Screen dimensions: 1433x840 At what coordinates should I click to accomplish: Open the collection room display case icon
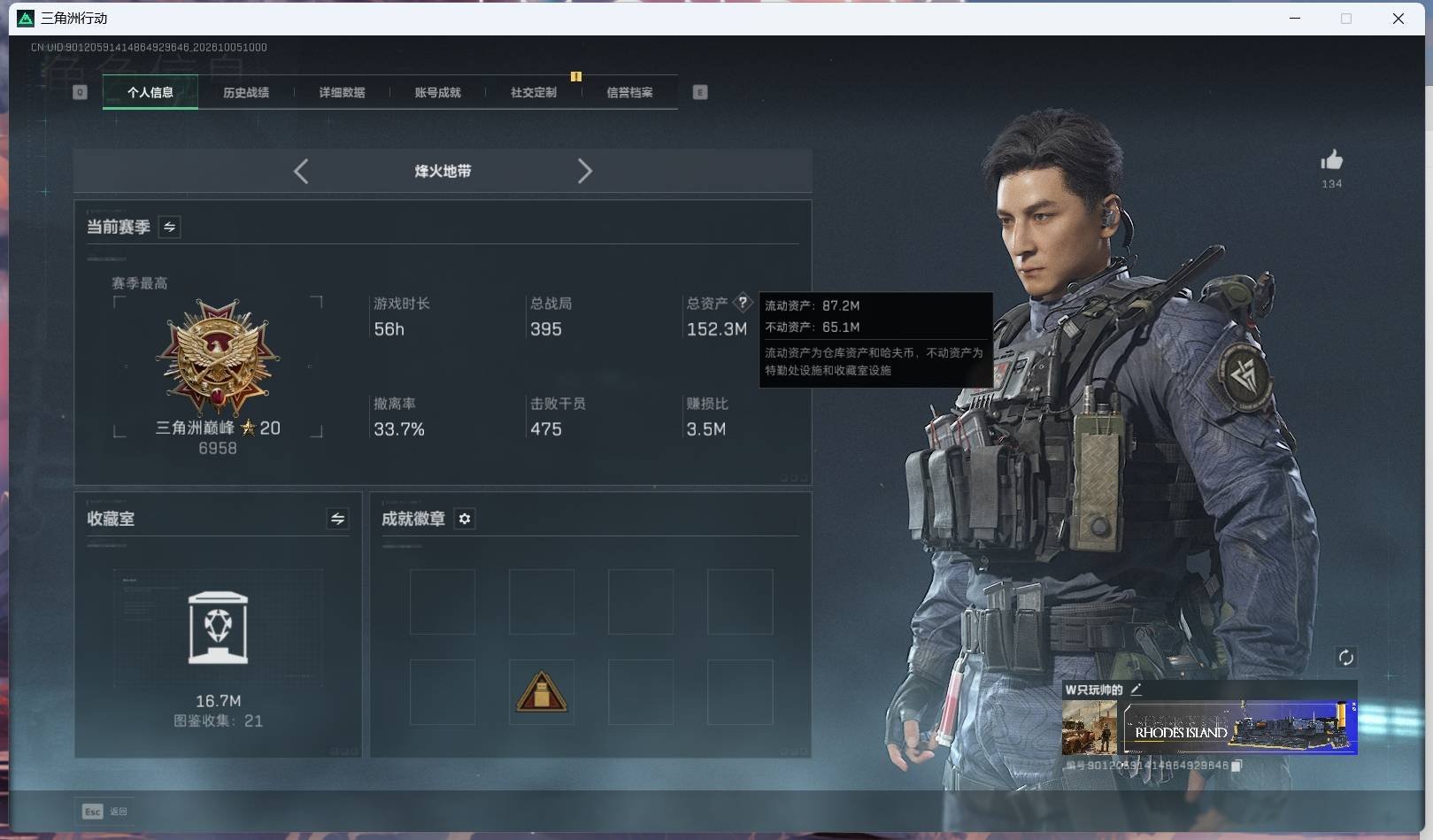218,628
